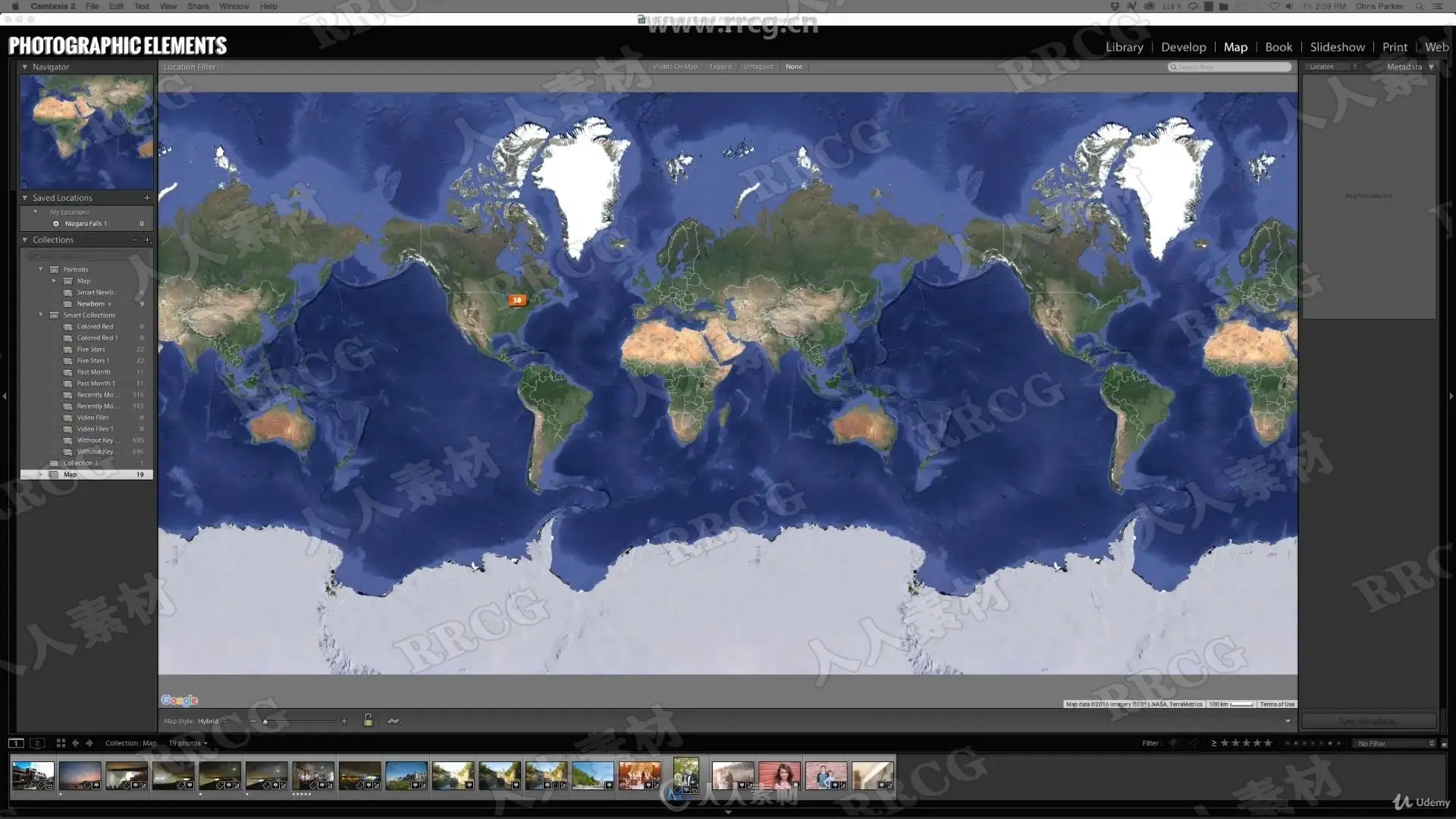Viewport: 1456px width, 819px height.
Task: Click the orange 18 photo map marker
Action: click(517, 300)
